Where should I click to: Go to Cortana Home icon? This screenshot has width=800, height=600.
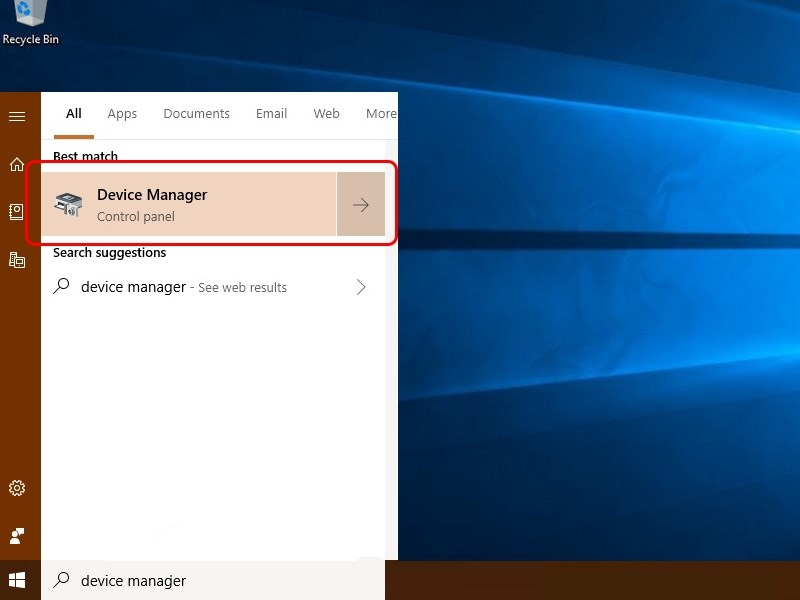click(17, 165)
